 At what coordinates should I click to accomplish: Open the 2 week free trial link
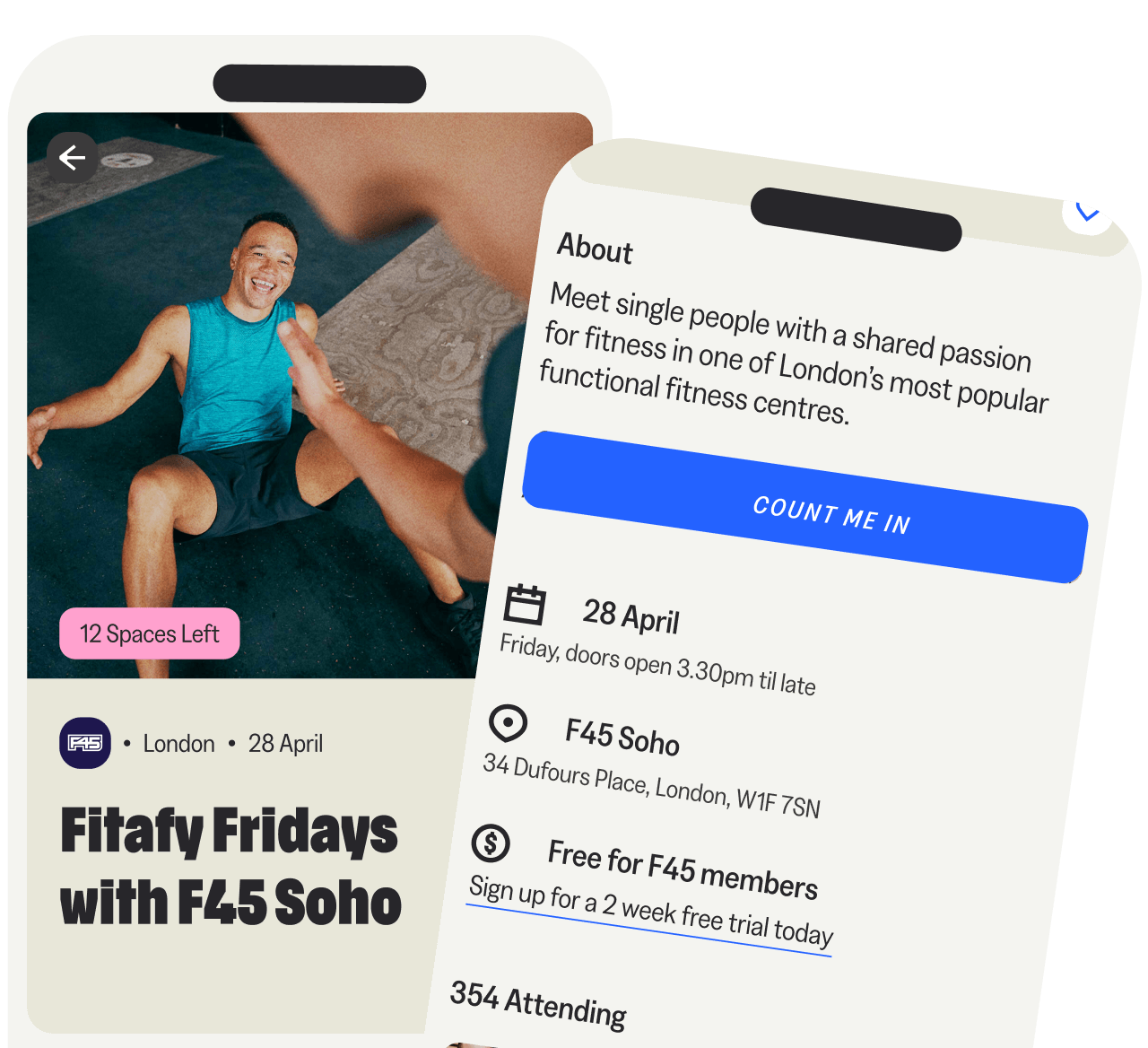651,911
